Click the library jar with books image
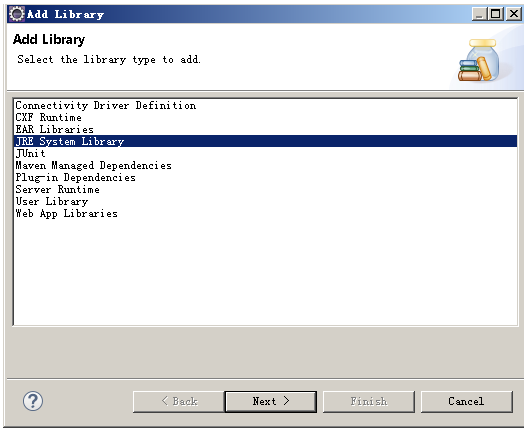The image size is (524, 428). [x=479, y=60]
